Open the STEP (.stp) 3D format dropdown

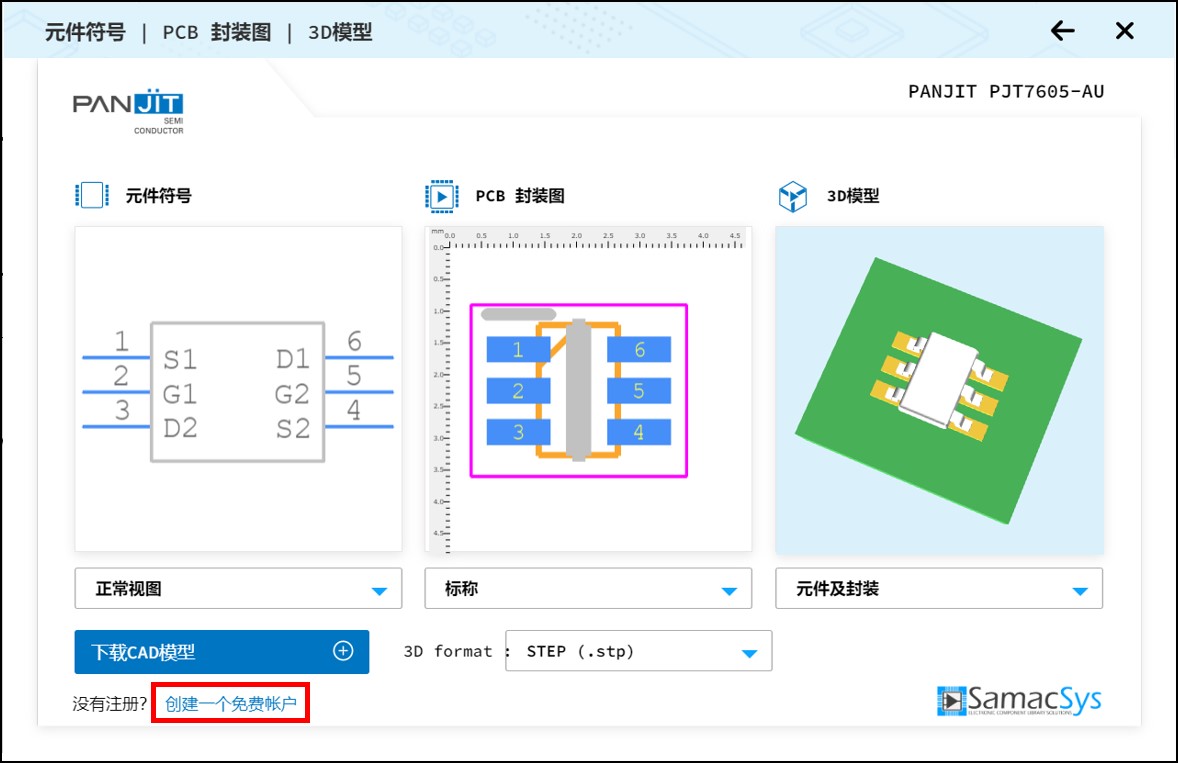(x=639, y=651)
